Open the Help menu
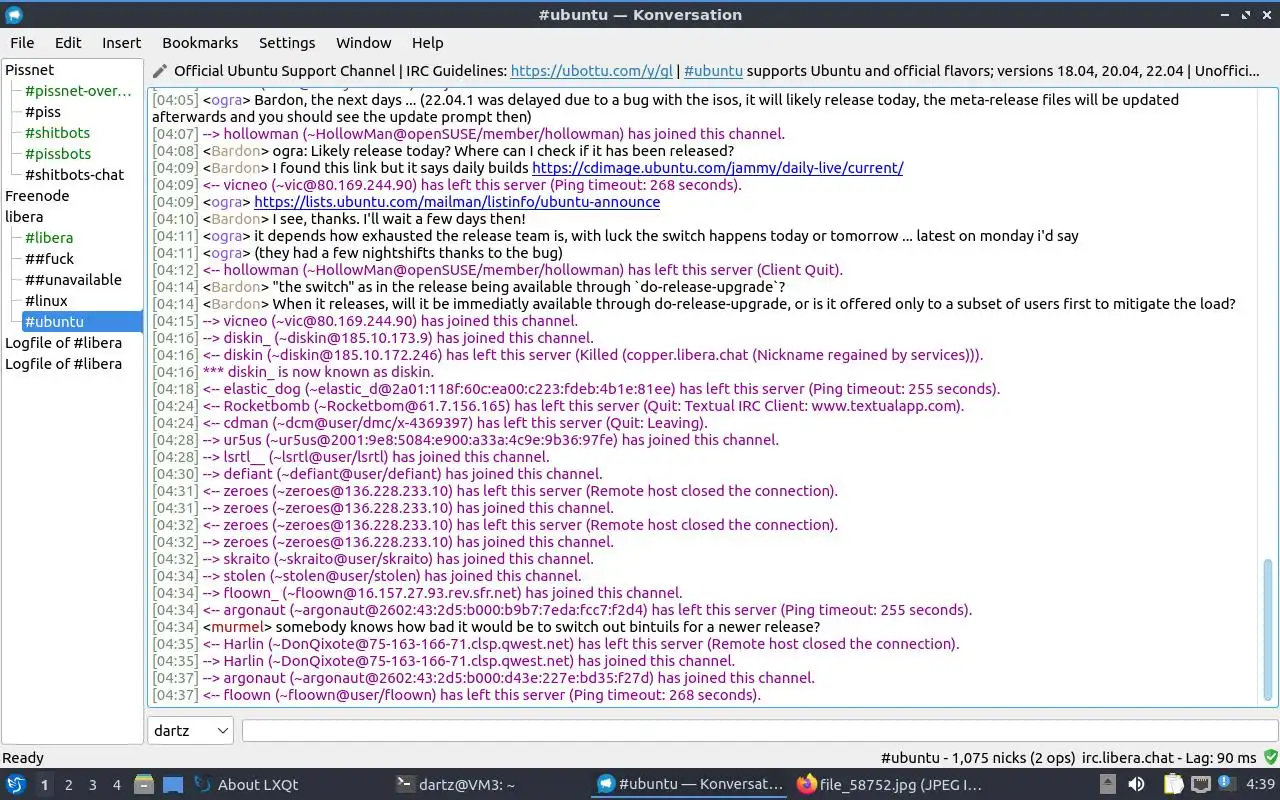Screen dimensions: 1280x800 pyautogui.click(x=427, y=43)
